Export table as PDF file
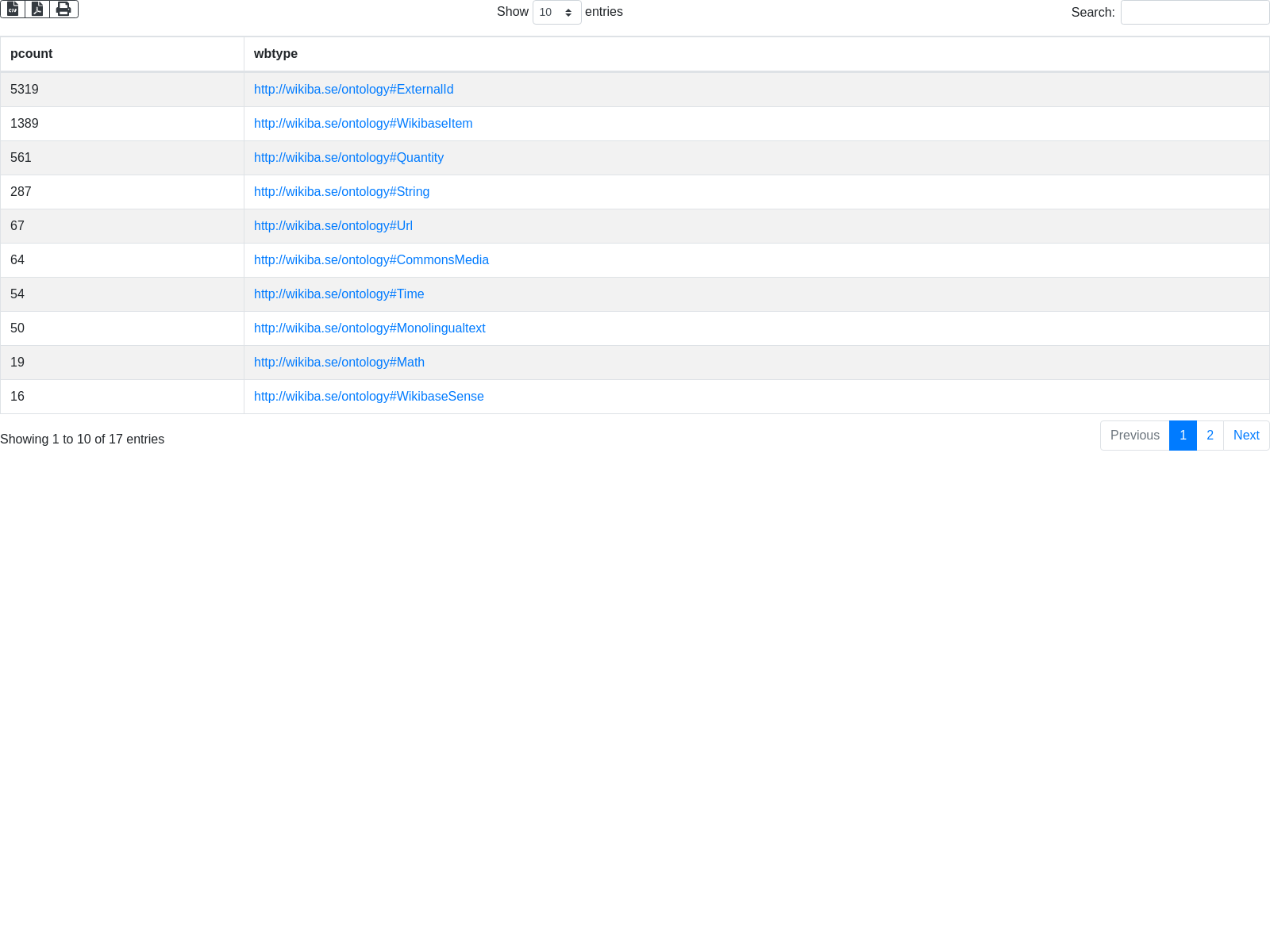Viewport: 1270px width, 952px height. coord(37,9)
